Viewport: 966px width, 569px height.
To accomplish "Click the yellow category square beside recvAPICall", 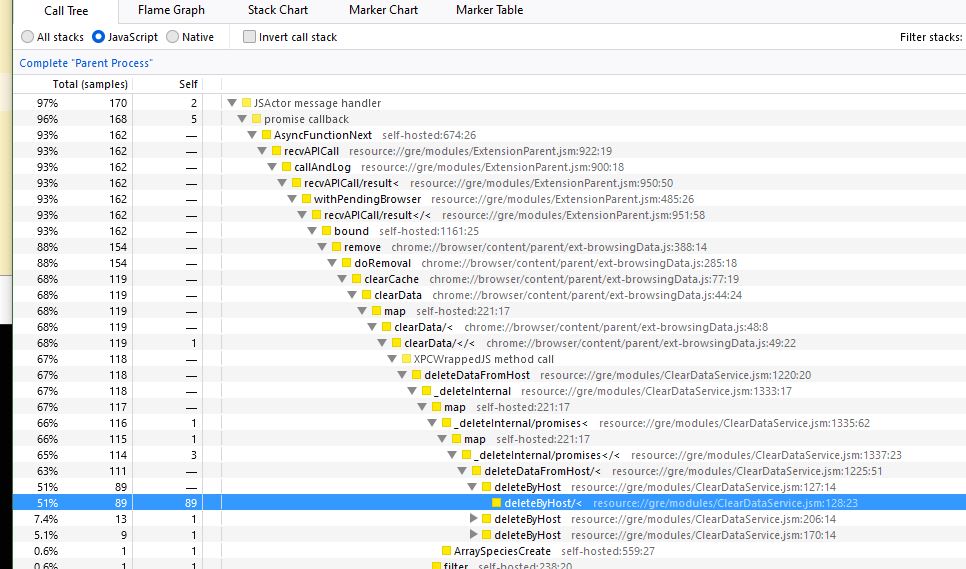I will tap(277, 151).
